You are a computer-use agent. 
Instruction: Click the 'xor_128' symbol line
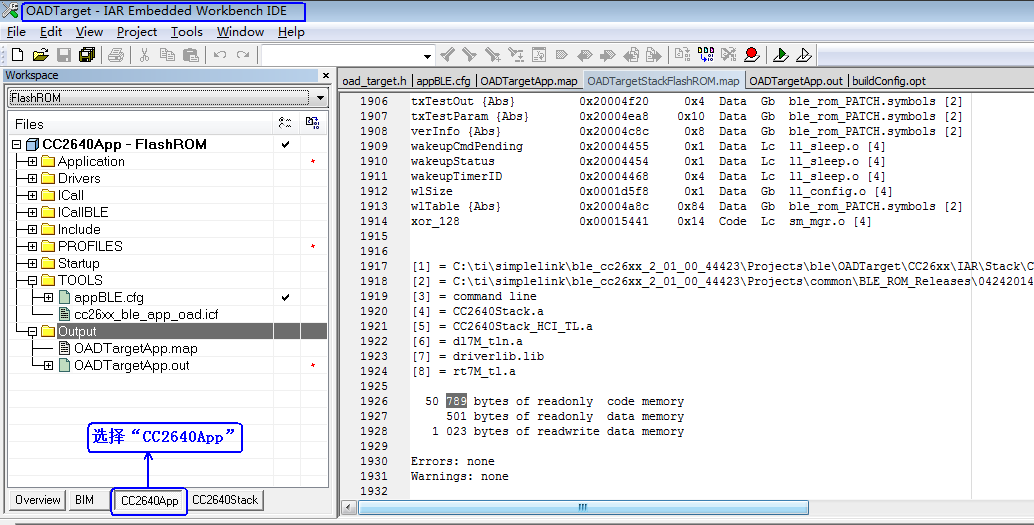click(434, 222)
